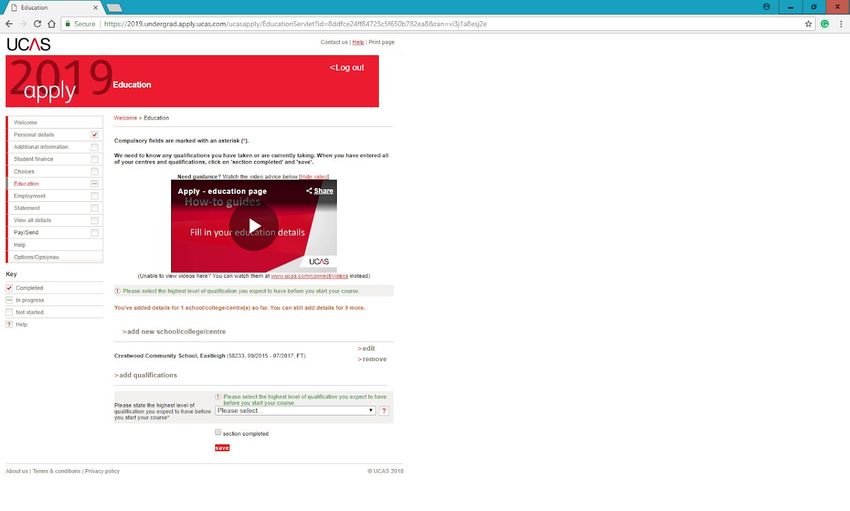The image size is (850, 511).
Task: Open Pay/Send section in sidebar
Action: (x=26, y=232)
